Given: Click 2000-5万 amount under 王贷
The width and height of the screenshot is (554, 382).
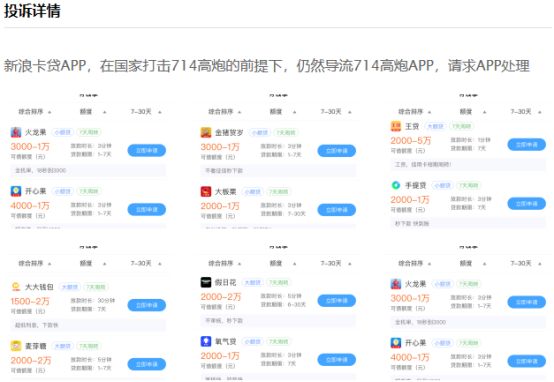Looking at the screenshot, I should pos(411,141).
